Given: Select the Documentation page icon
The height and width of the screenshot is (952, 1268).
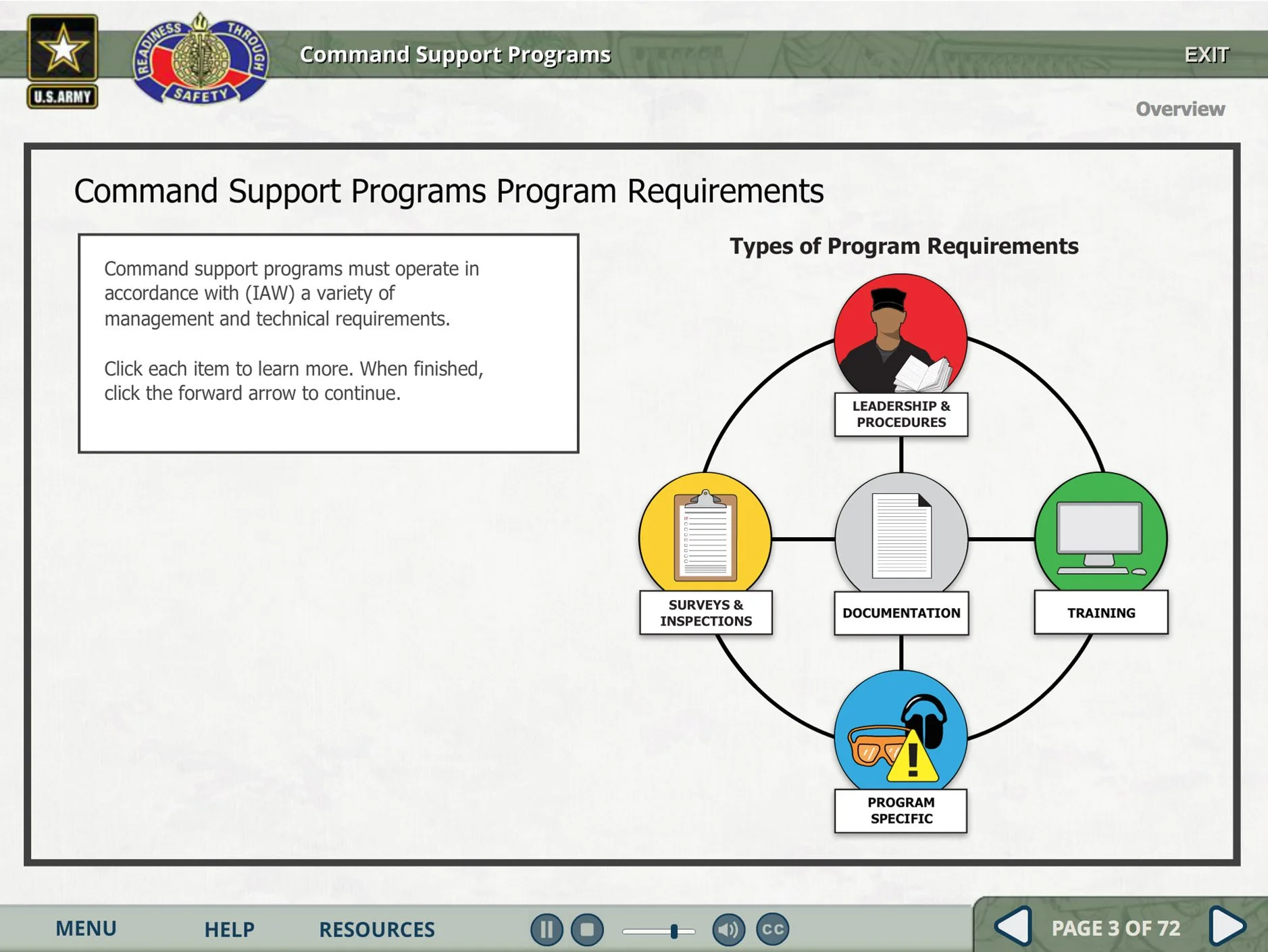Looking at the screenshot, I should (901, 533).
